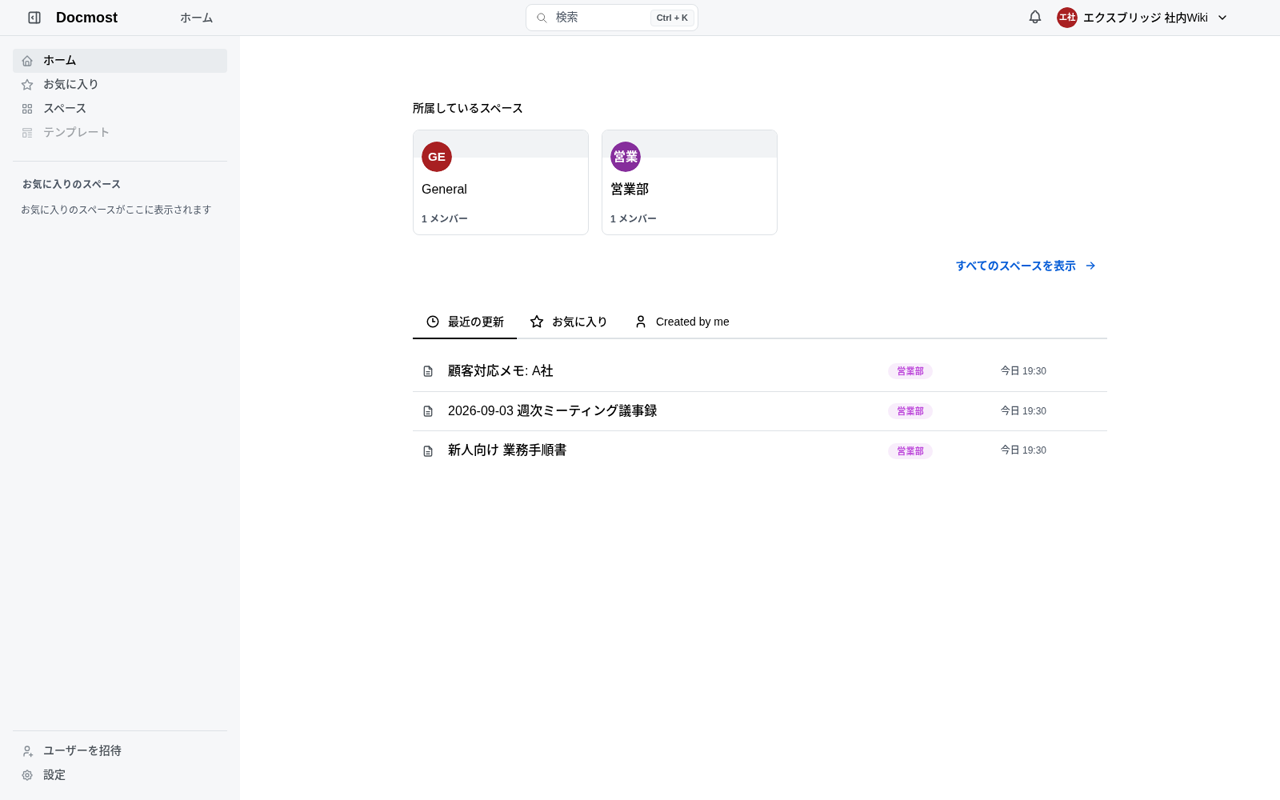The image size is (1280, 800).
Task: Click the お気に入りのスペースがここに表示されます text
Action: 116,210
